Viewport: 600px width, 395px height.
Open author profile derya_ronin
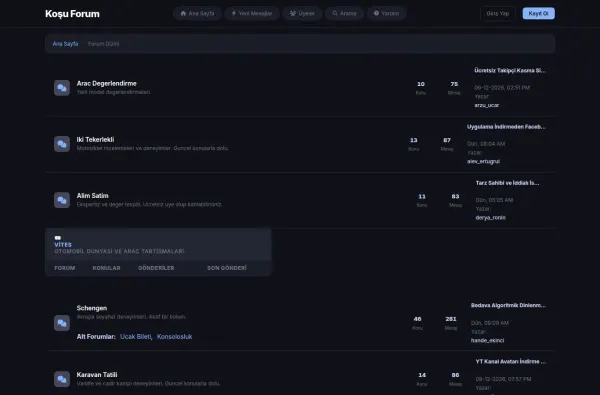[491, 217]
